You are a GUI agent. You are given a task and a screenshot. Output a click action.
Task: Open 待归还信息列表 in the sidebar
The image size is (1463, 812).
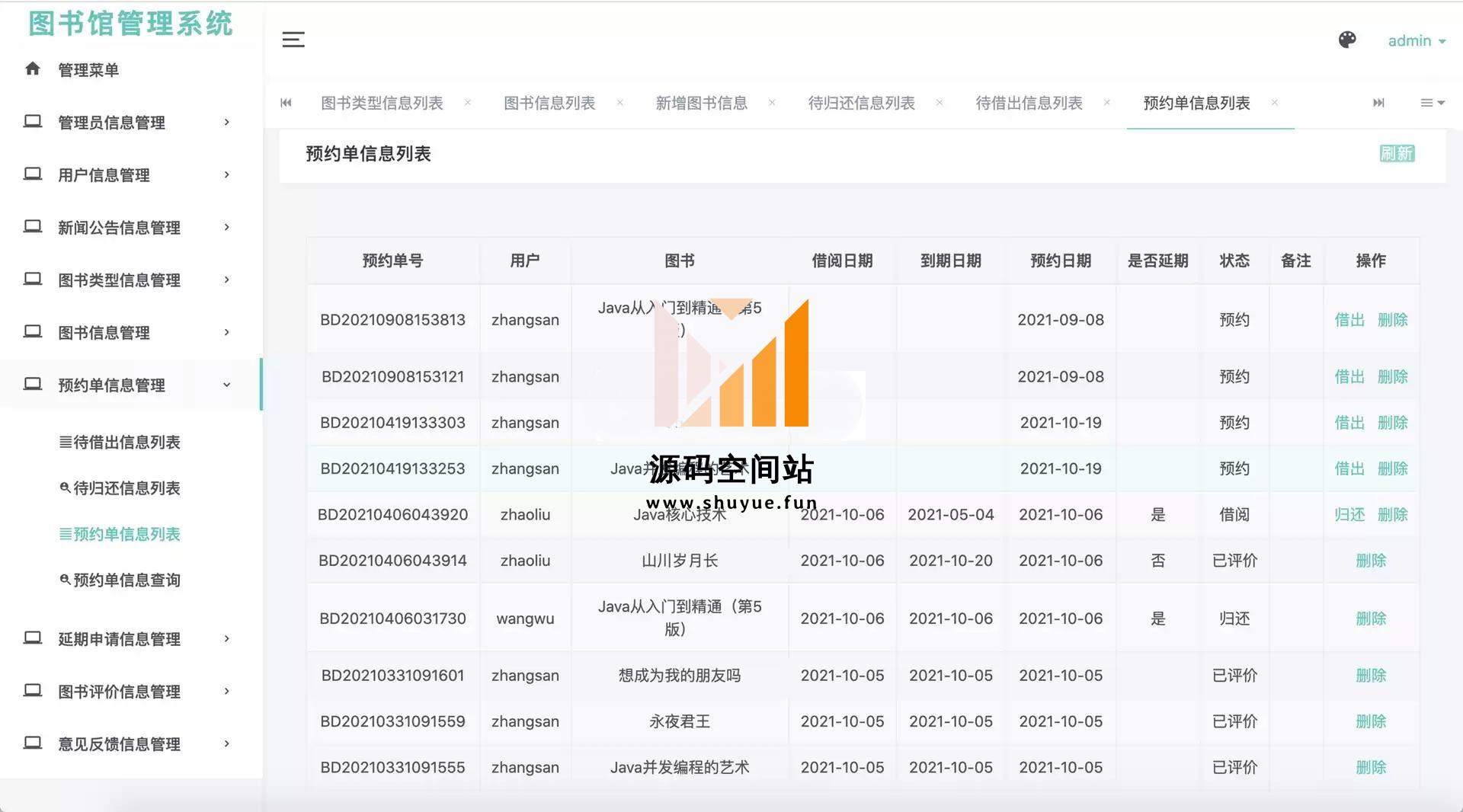[120, 488]
